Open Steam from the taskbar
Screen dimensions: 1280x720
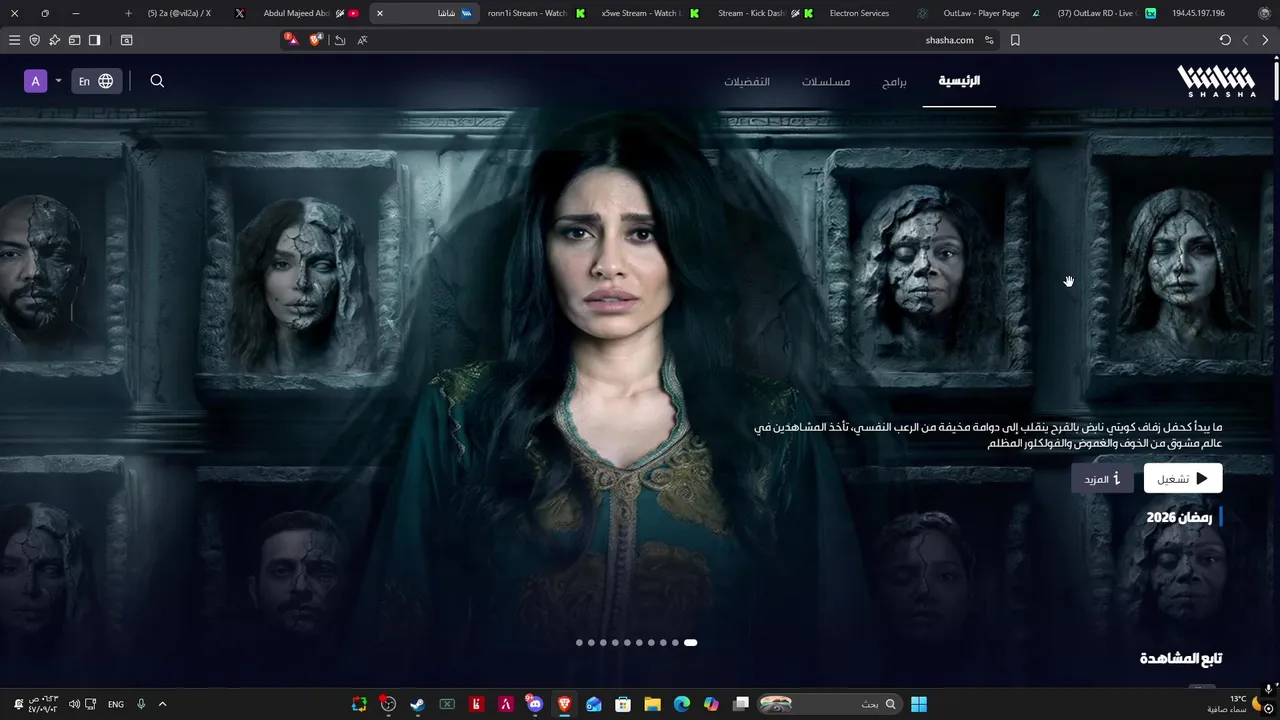pyautogui.click(x=417, y=704)
